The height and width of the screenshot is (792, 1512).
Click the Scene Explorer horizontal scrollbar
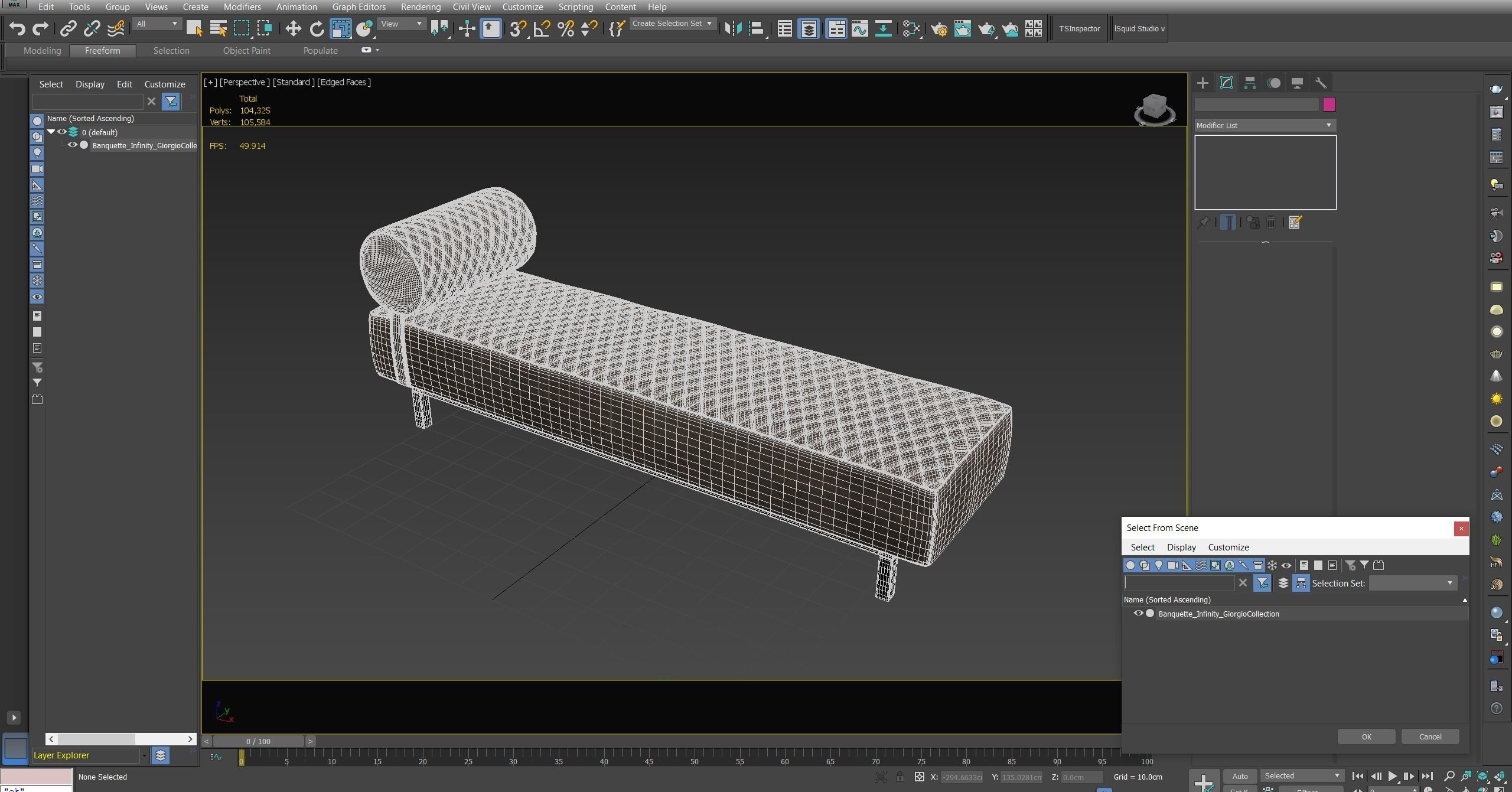point(97,739)
